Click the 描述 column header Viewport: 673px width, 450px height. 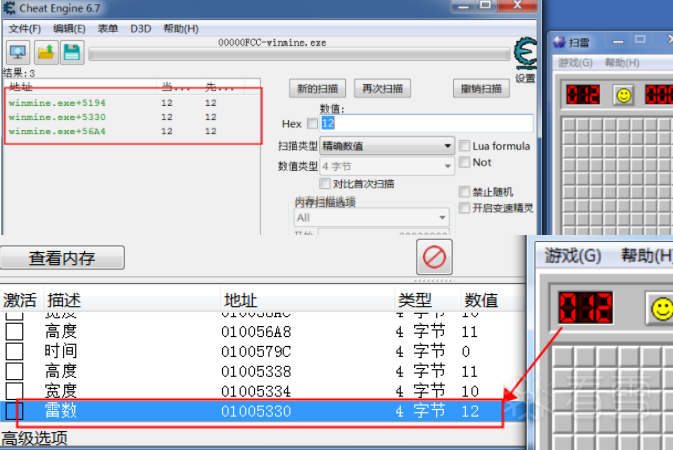[x=64, y=300]
